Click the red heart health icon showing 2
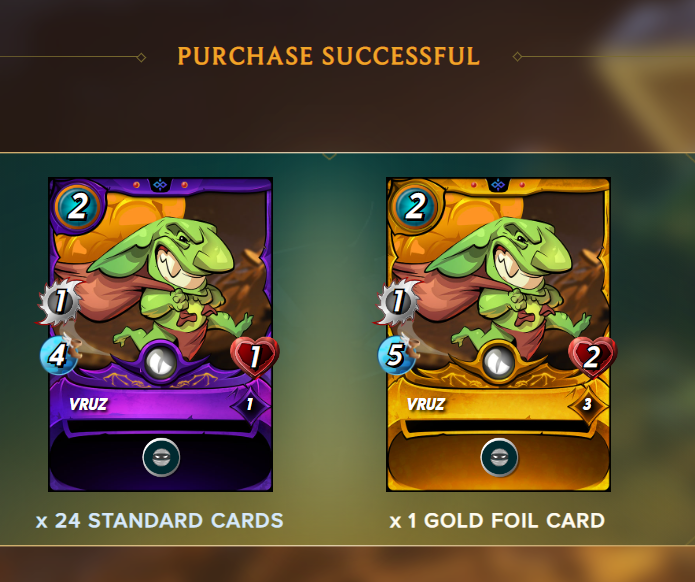Image resolution: width=695 pixels, height=582 pixels. pos(593,357)
